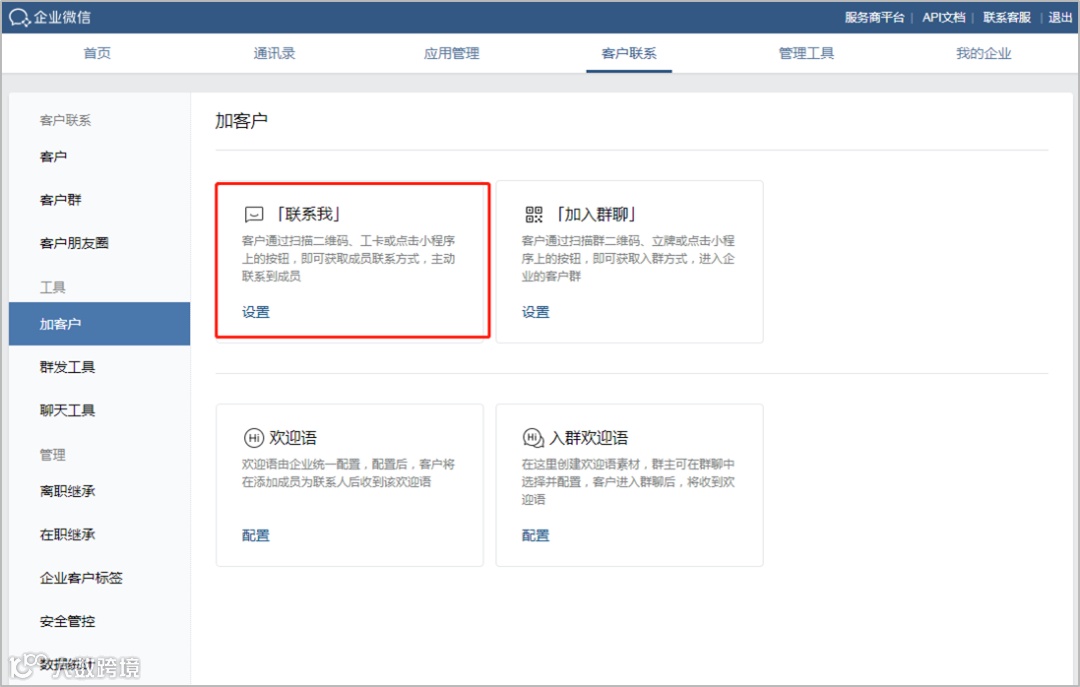This screenshot has width=1080, height=687.
Task: Select 加客户 sidebar item
Action: click(x=99, y=324)
